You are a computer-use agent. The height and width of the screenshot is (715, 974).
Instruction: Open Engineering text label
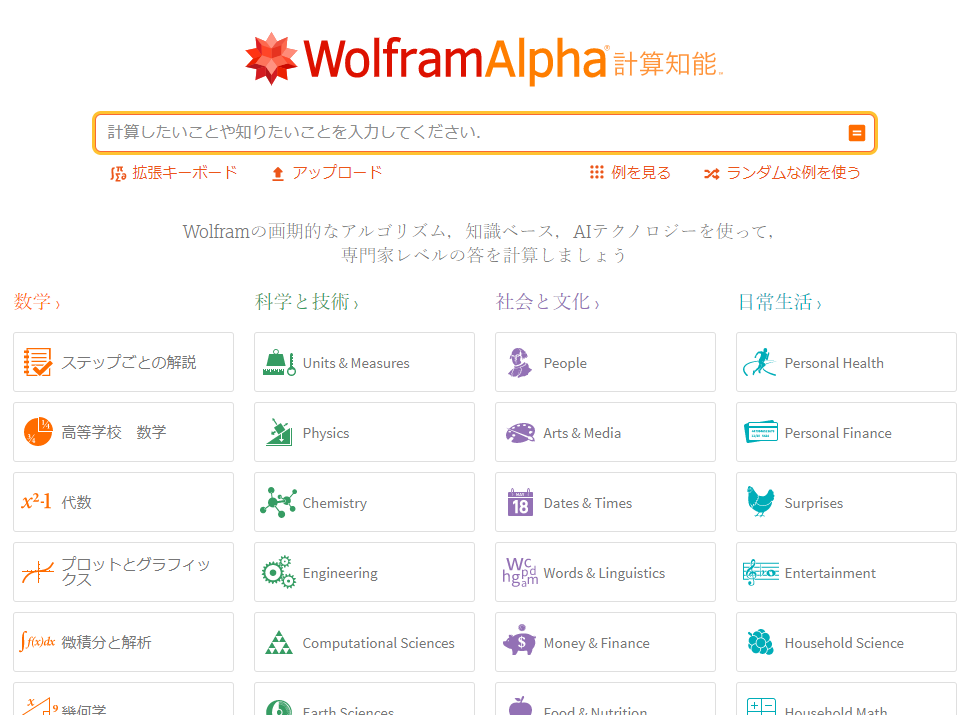pos(340,573)
